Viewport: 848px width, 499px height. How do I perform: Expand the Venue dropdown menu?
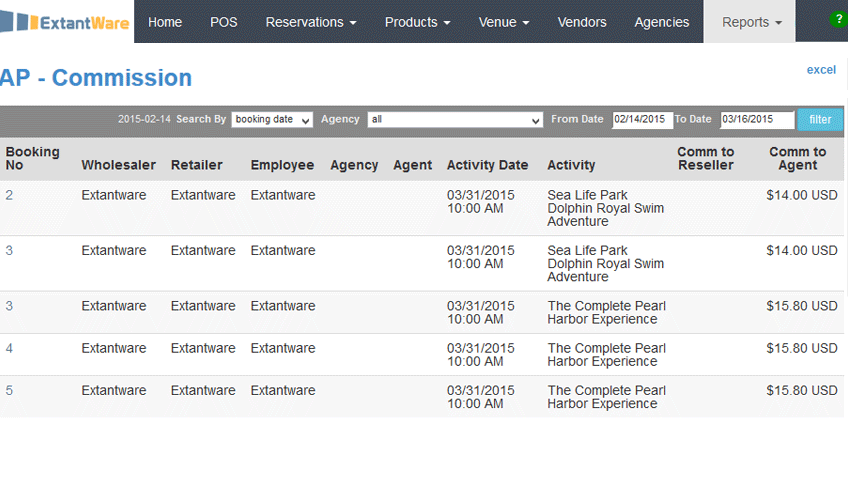coord(504,22)
